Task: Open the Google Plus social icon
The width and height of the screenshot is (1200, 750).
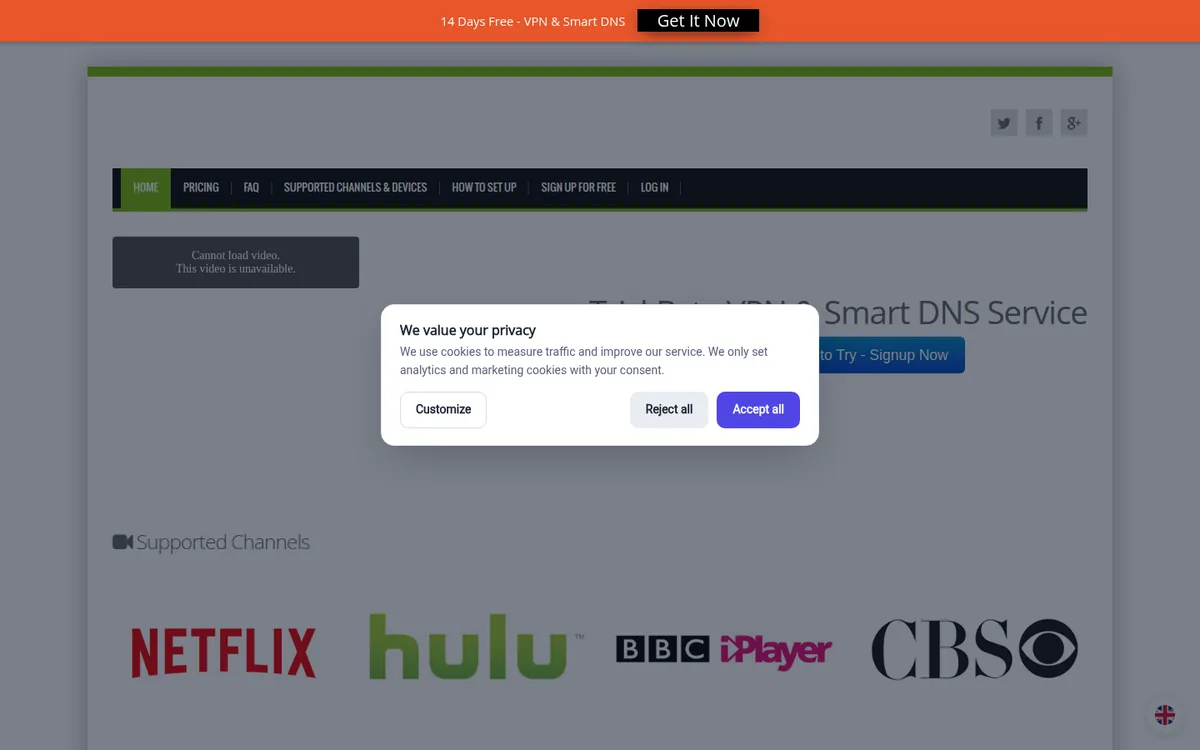Action: click(1074, 123)
